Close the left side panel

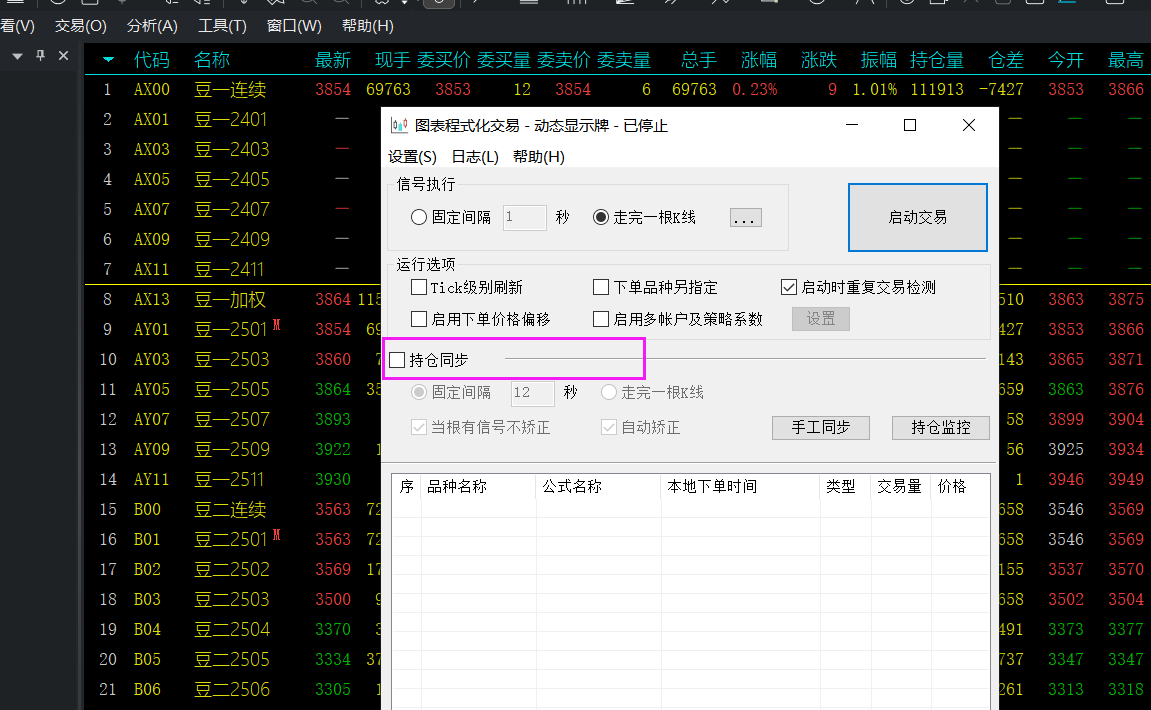pyautogui.click(x=63, y=56)
